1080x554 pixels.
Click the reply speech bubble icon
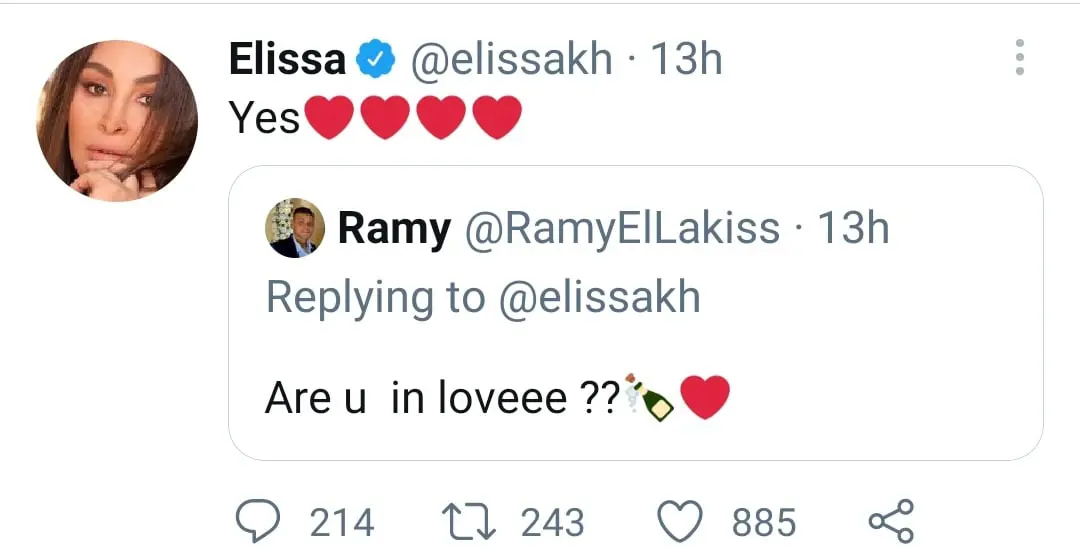pos(258,522)
